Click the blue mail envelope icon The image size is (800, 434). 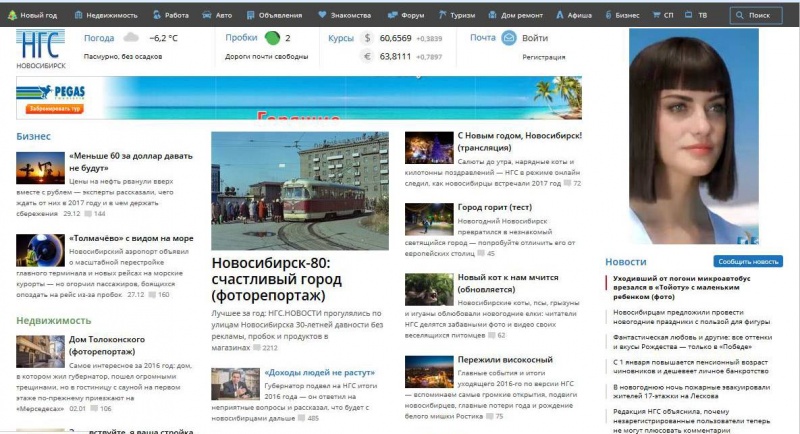point(509,38)
